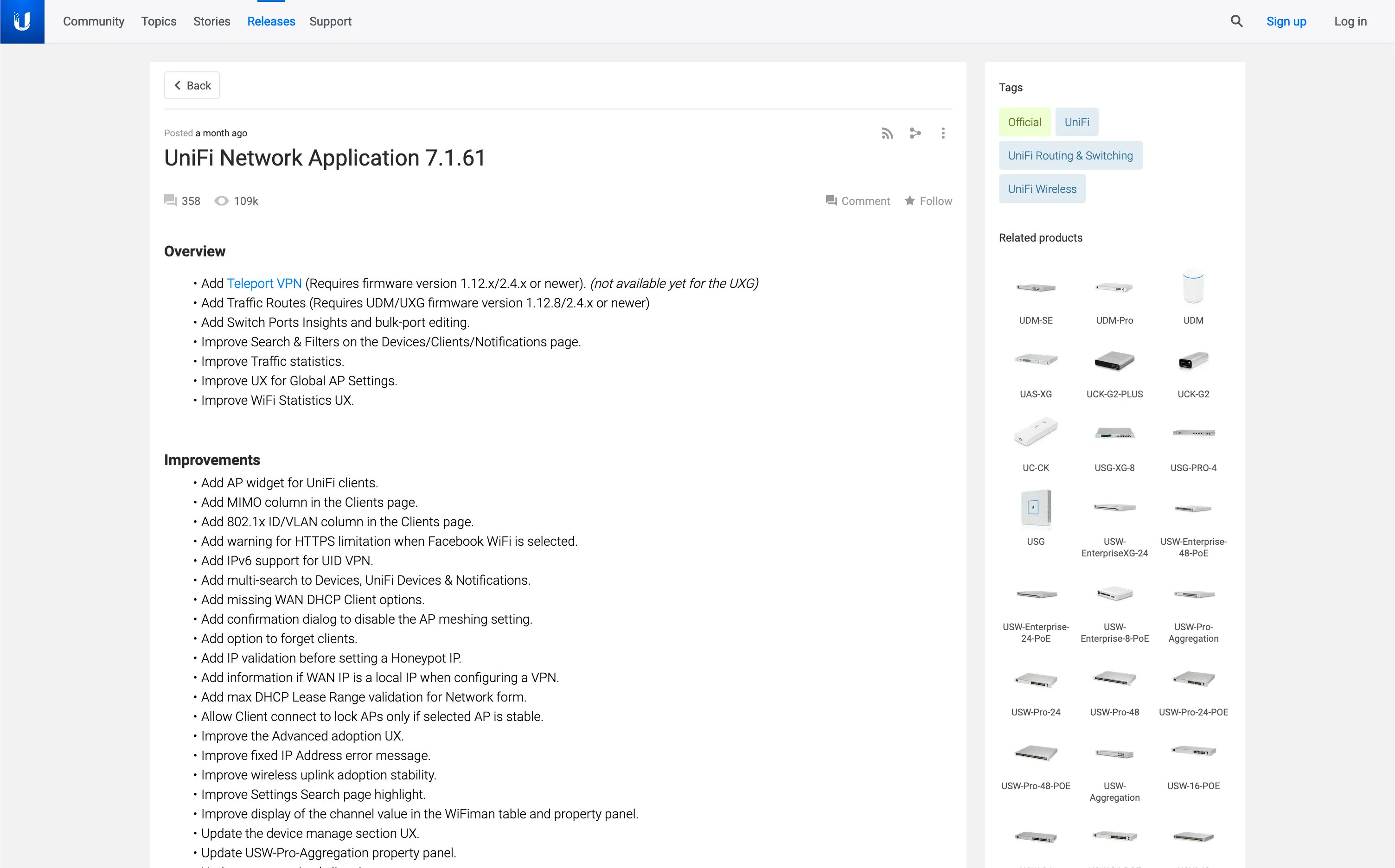The width and height of the screenshot is (1395, 868).
Task: Click the Comment button text
Action: 865,201
